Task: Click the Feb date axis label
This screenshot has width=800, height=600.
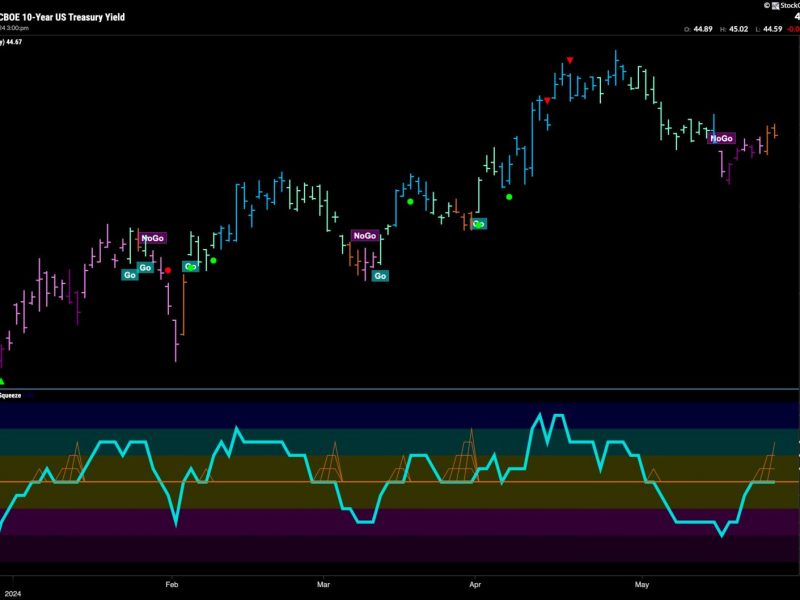Action: [172, 585]
